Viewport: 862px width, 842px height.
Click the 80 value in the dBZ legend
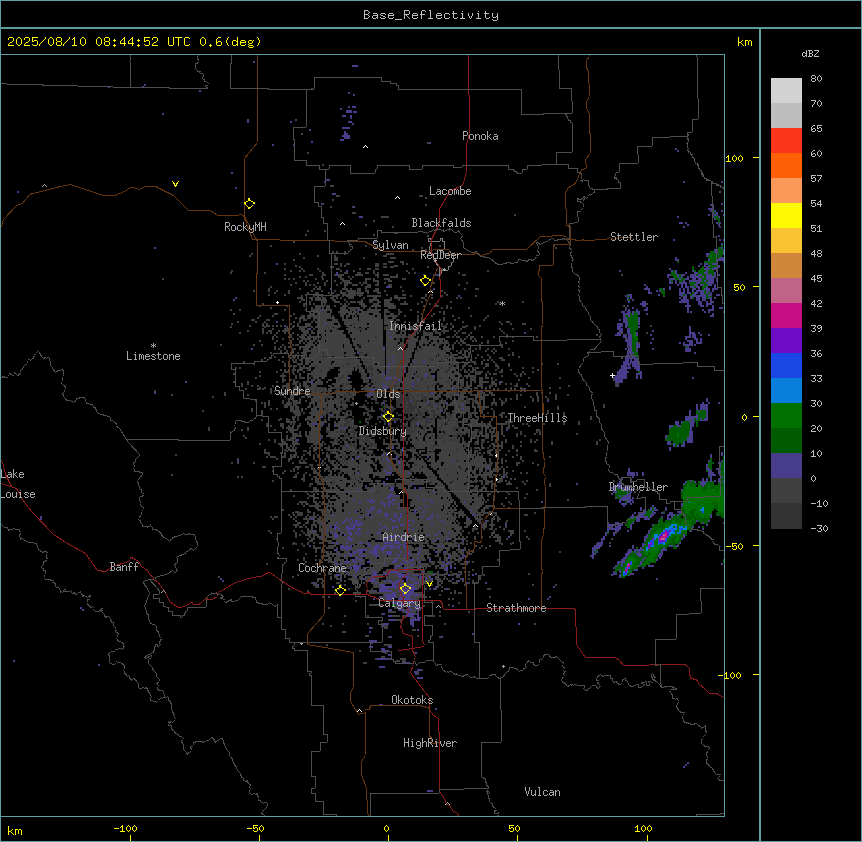point(816,79)
